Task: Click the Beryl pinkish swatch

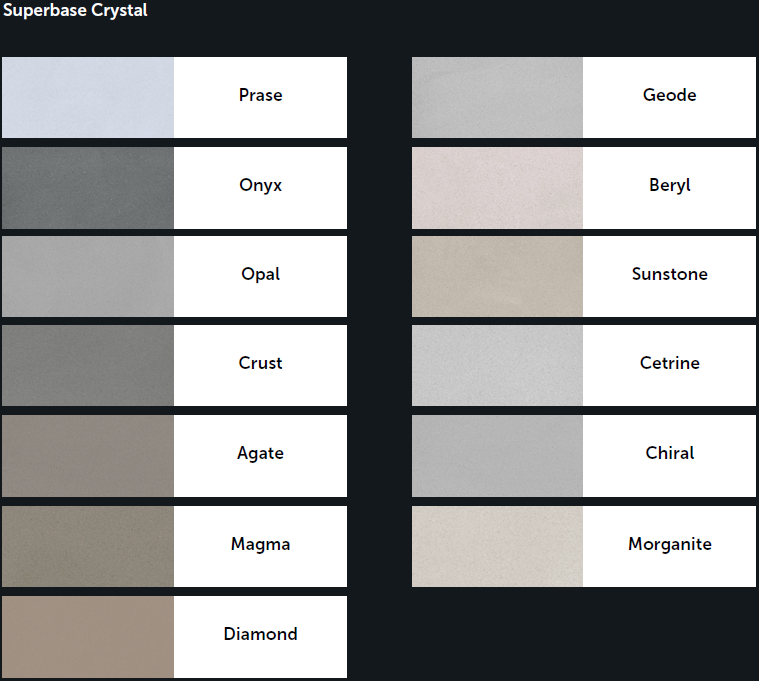Action: click(x=497, y=187)
